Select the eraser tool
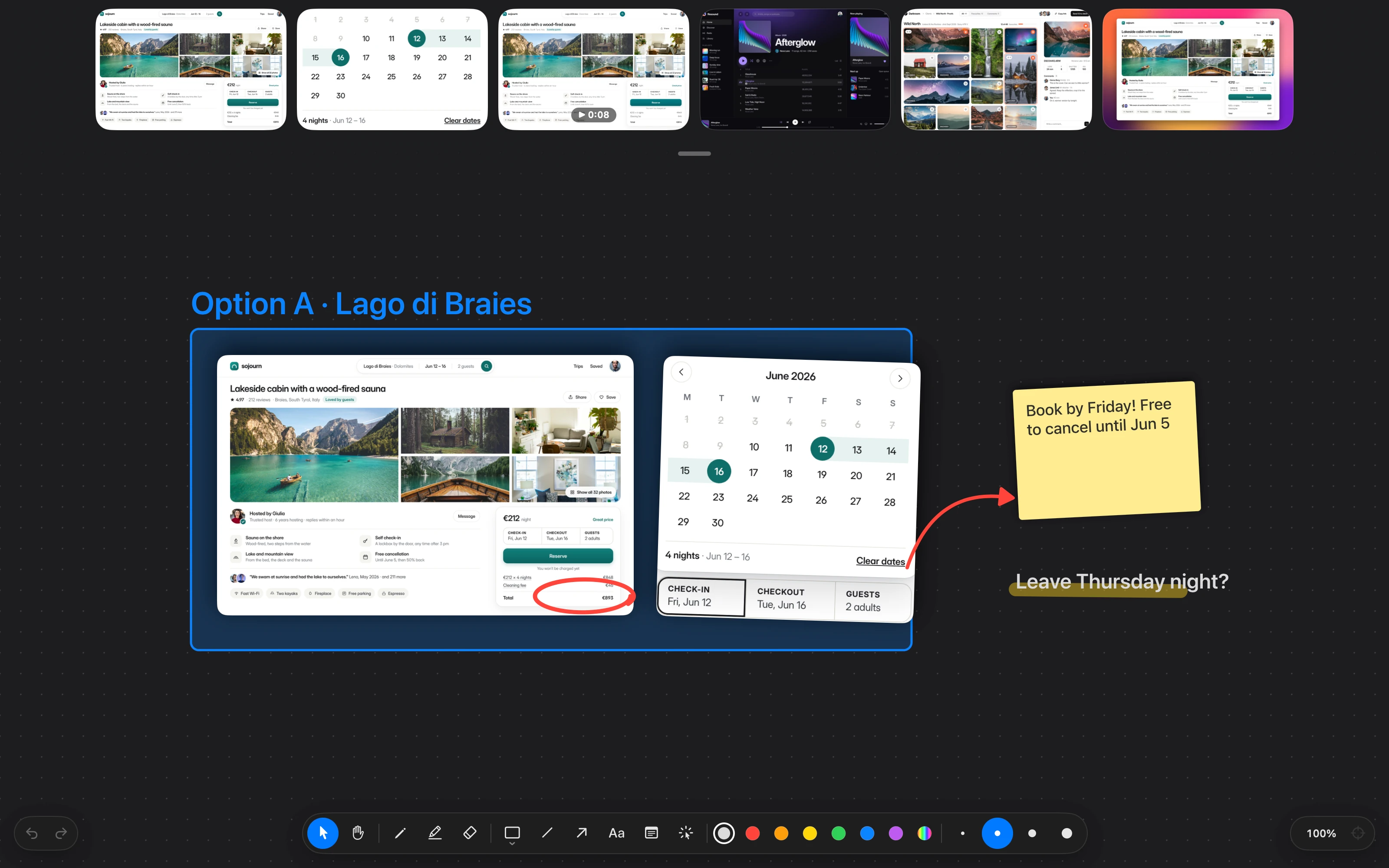 tap(470, 833)
